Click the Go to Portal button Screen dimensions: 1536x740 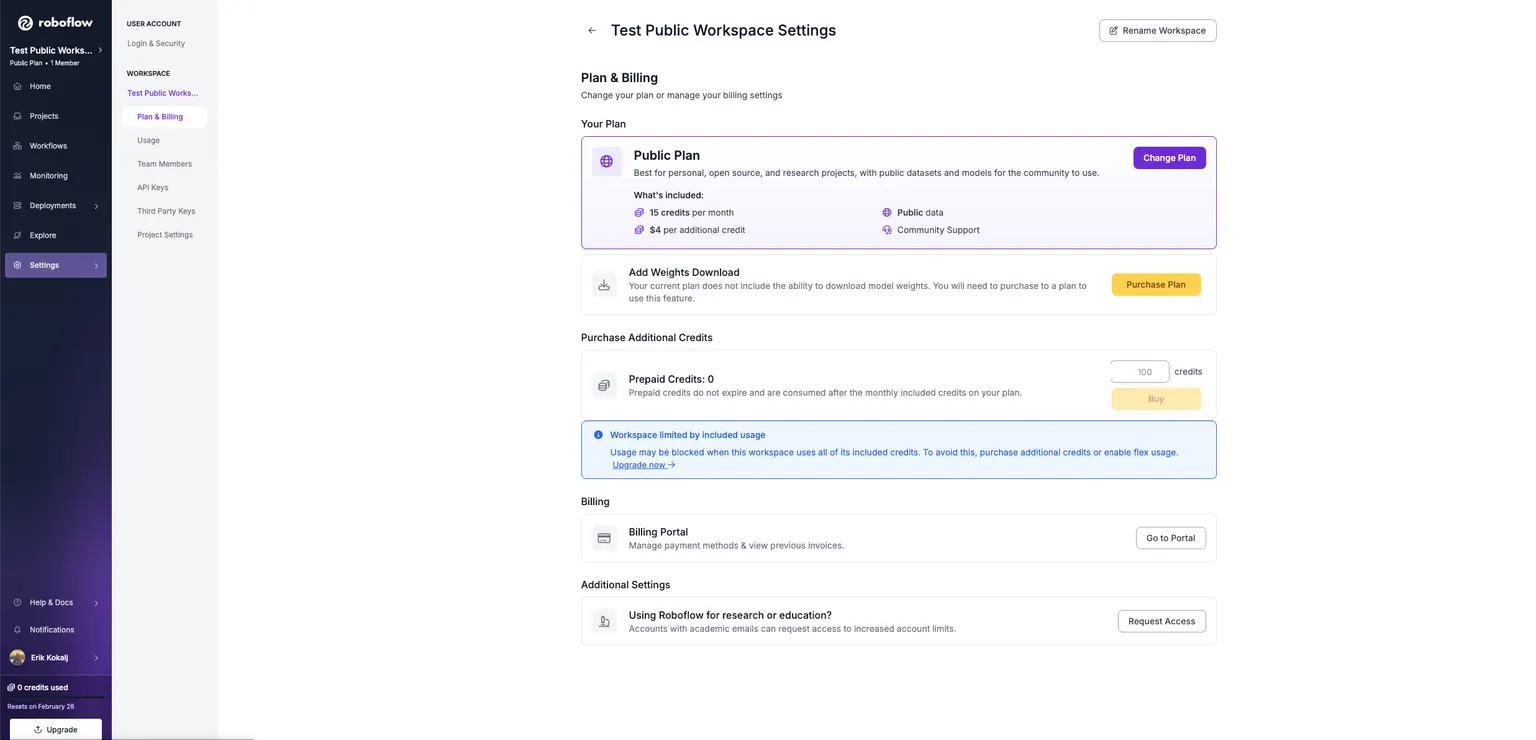point(1170,538)
